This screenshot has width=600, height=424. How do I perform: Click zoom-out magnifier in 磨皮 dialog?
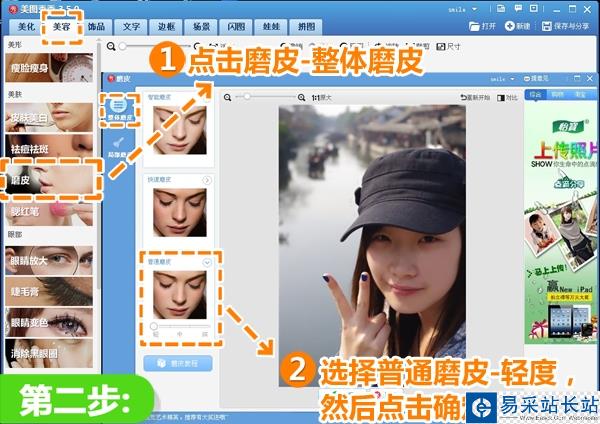(227, 98)
